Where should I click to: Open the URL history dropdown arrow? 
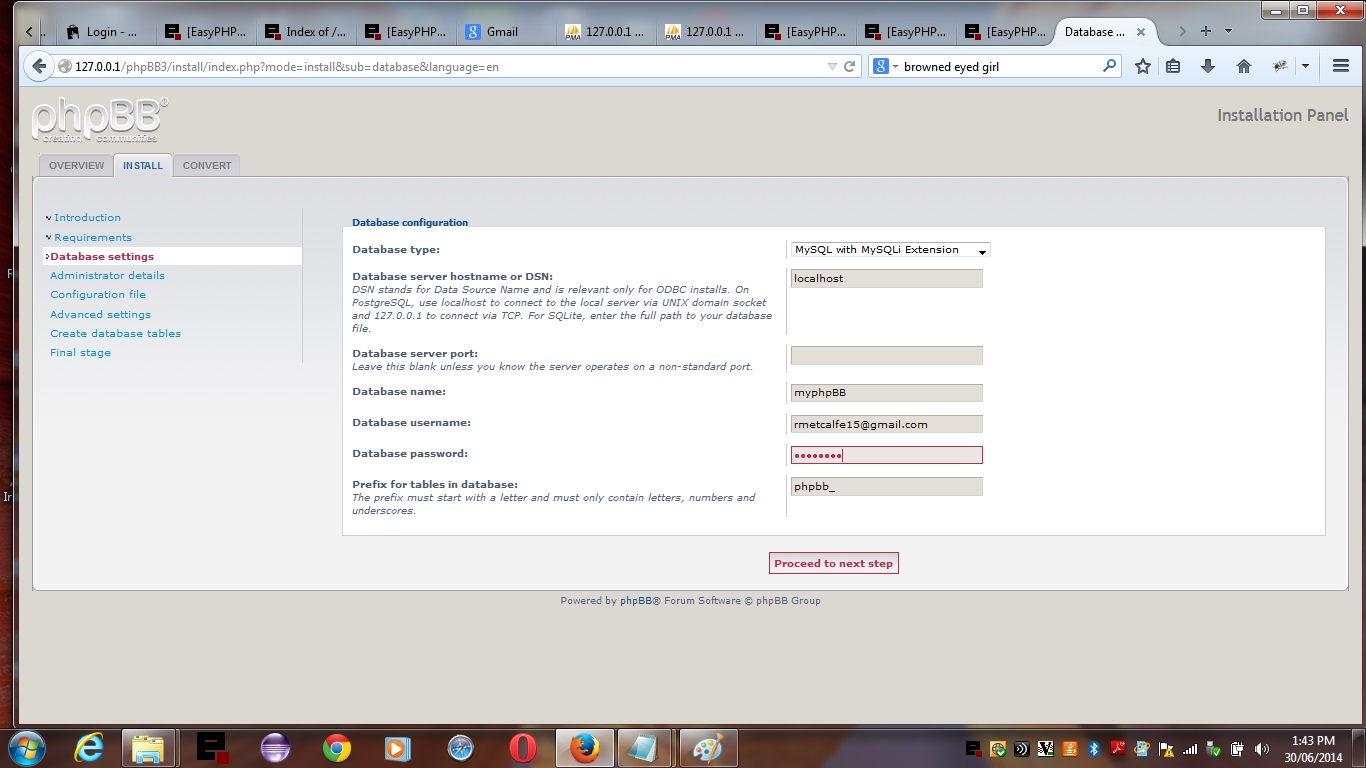[832, 66]
